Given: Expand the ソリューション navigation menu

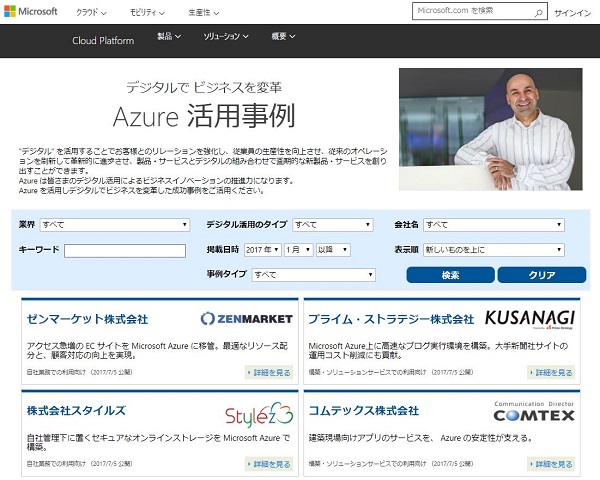Looking at the screenshot, I should pyautogui.click(x=226, y=36).
